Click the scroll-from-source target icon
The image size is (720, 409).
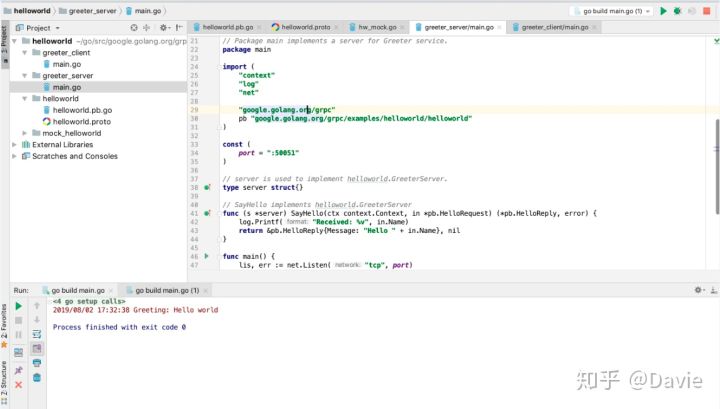134,28
